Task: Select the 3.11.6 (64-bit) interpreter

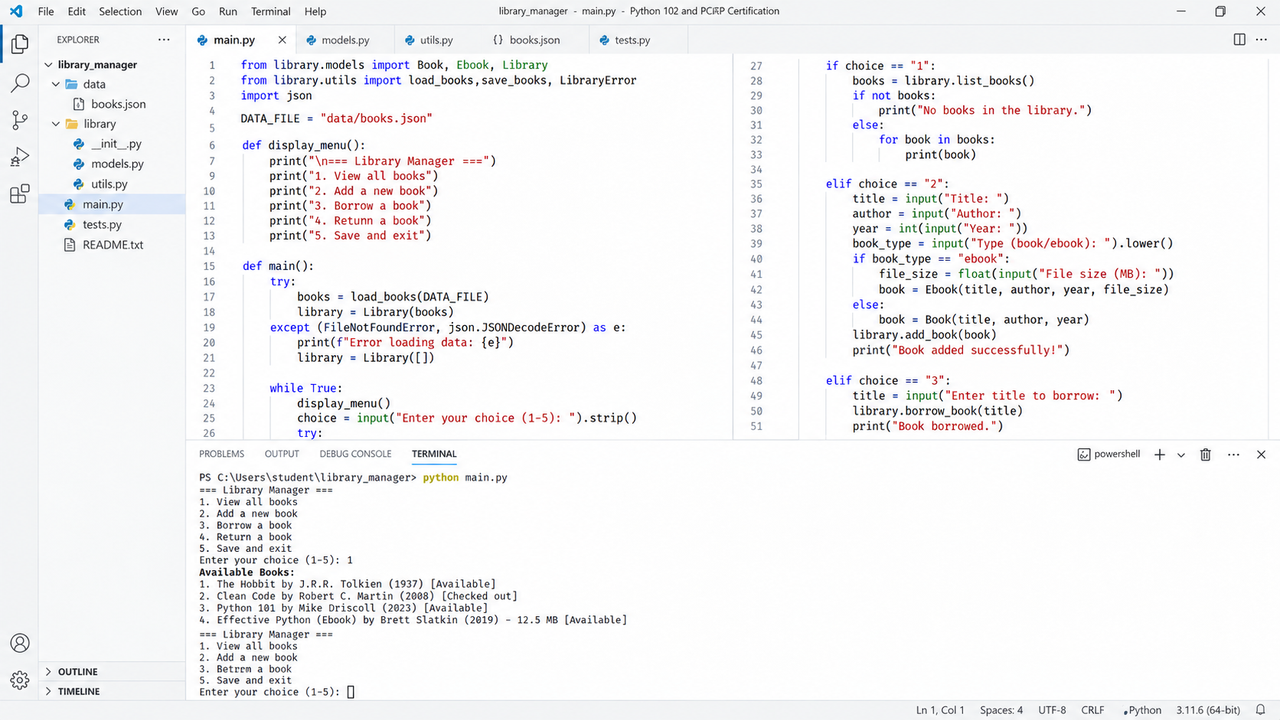Action: point(1208,710)
